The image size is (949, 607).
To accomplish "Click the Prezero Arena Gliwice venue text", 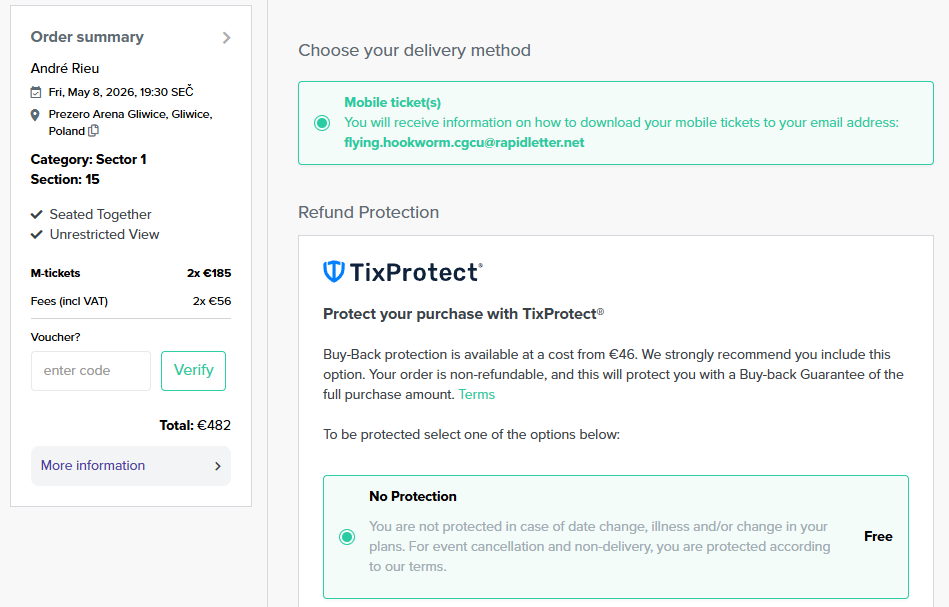I will (130, 114).
